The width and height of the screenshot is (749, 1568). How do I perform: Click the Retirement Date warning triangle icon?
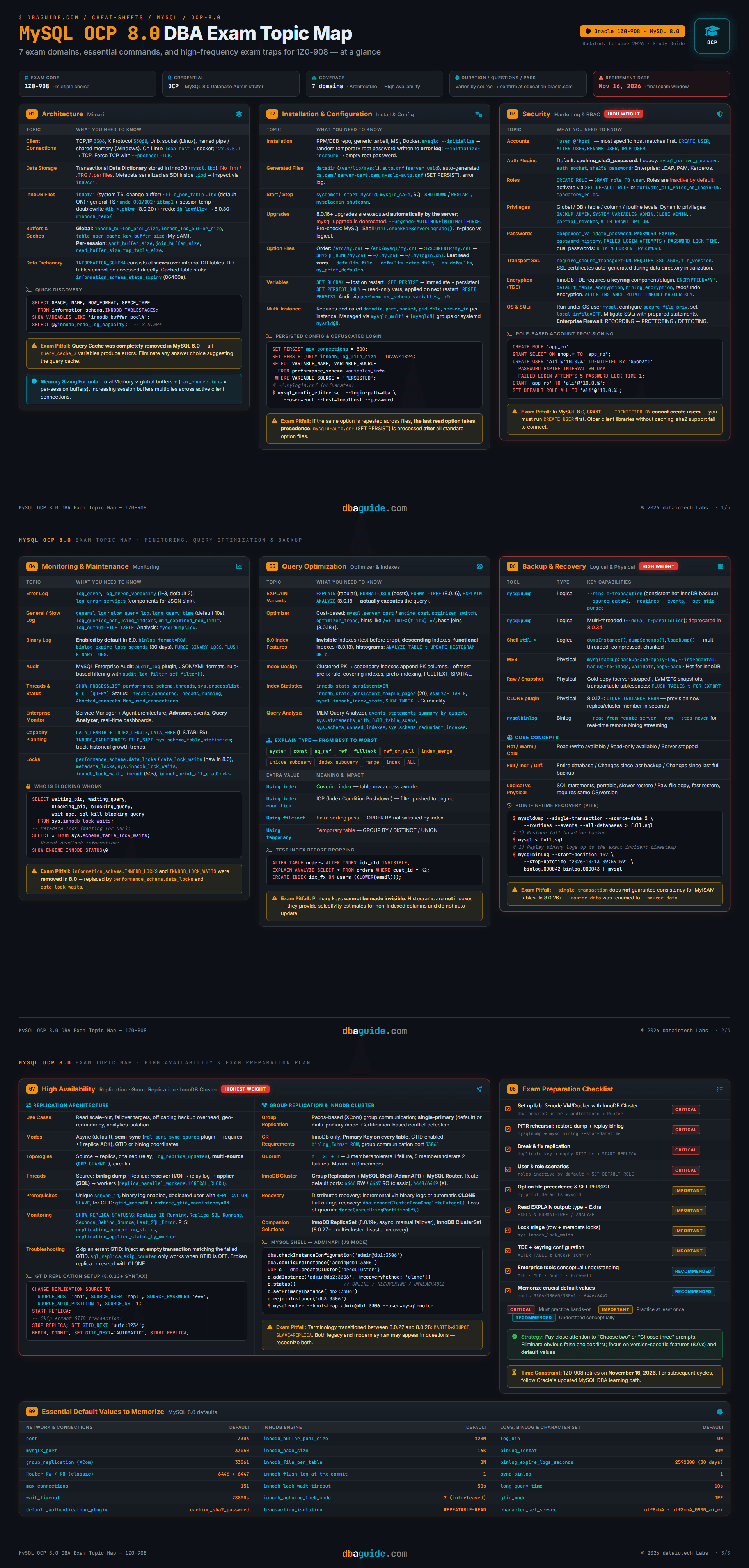point(601,78)
